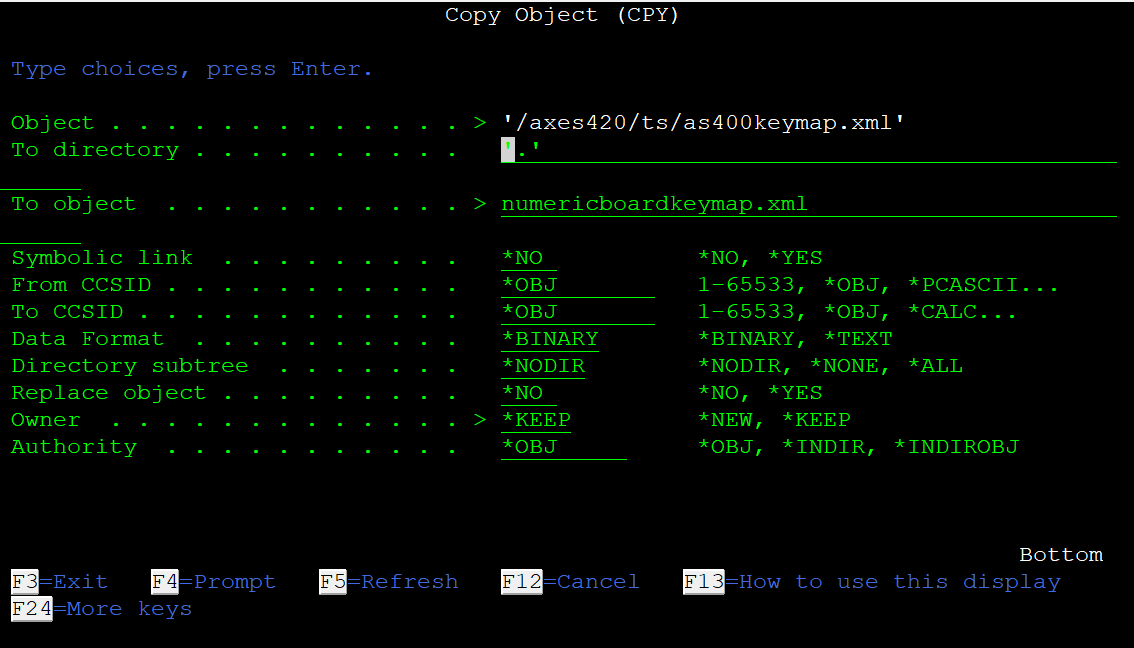Show more keys with F24
This screenshot has width=1134, height=648.
(101, 609)
